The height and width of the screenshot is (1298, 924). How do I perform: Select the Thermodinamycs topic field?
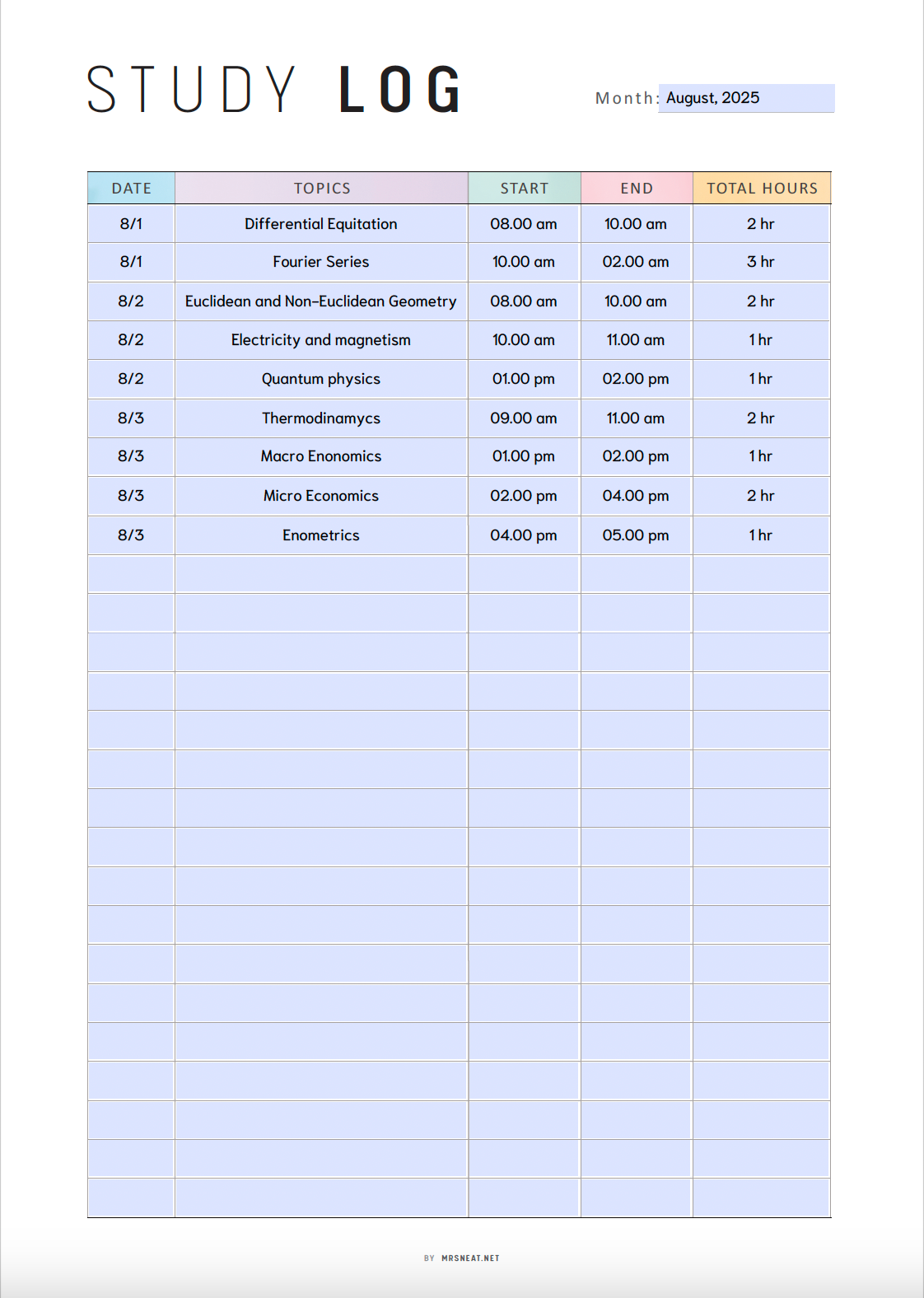pos(320,418)
